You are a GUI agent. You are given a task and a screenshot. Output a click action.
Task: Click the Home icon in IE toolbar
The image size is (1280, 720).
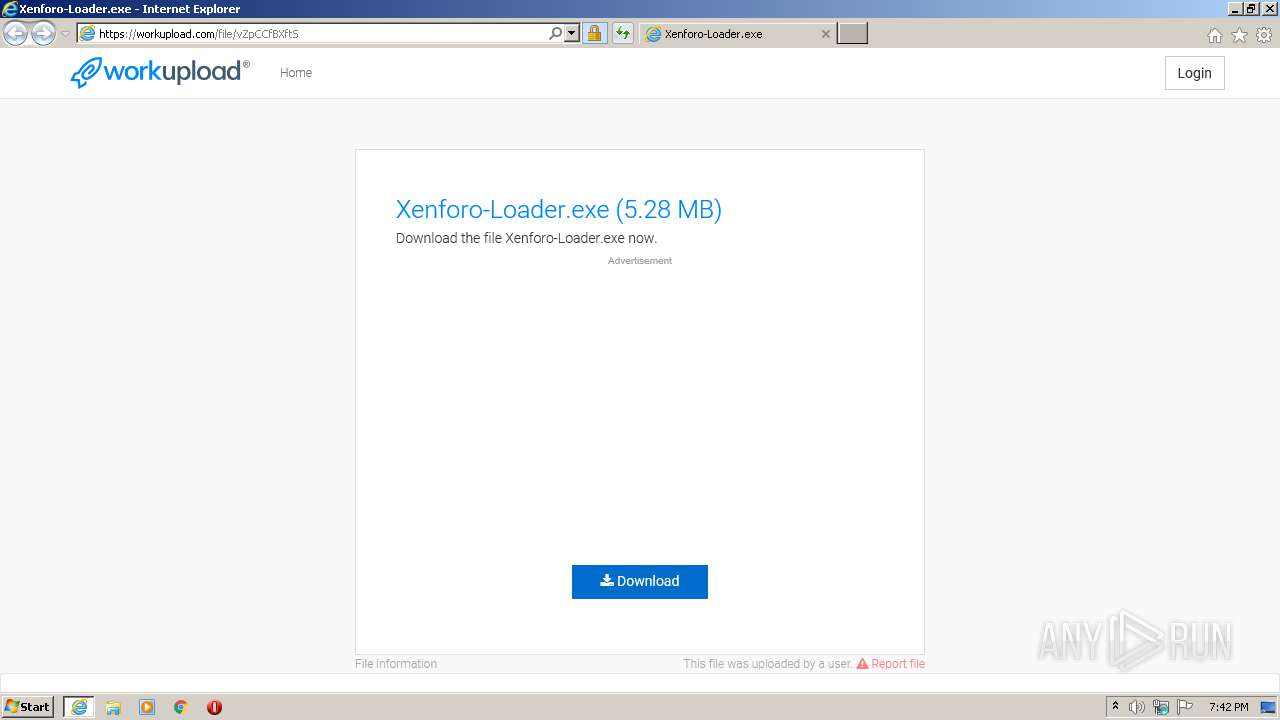click(1214, 35)
